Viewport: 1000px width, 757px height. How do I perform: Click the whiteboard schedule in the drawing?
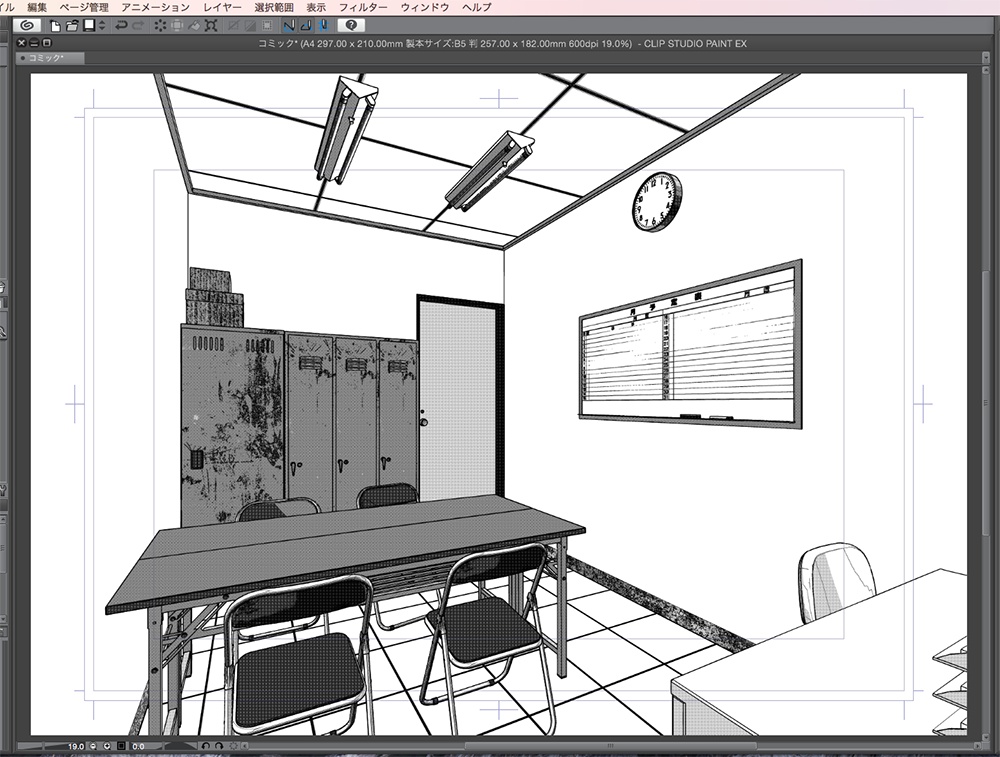[x=690, y=344]
